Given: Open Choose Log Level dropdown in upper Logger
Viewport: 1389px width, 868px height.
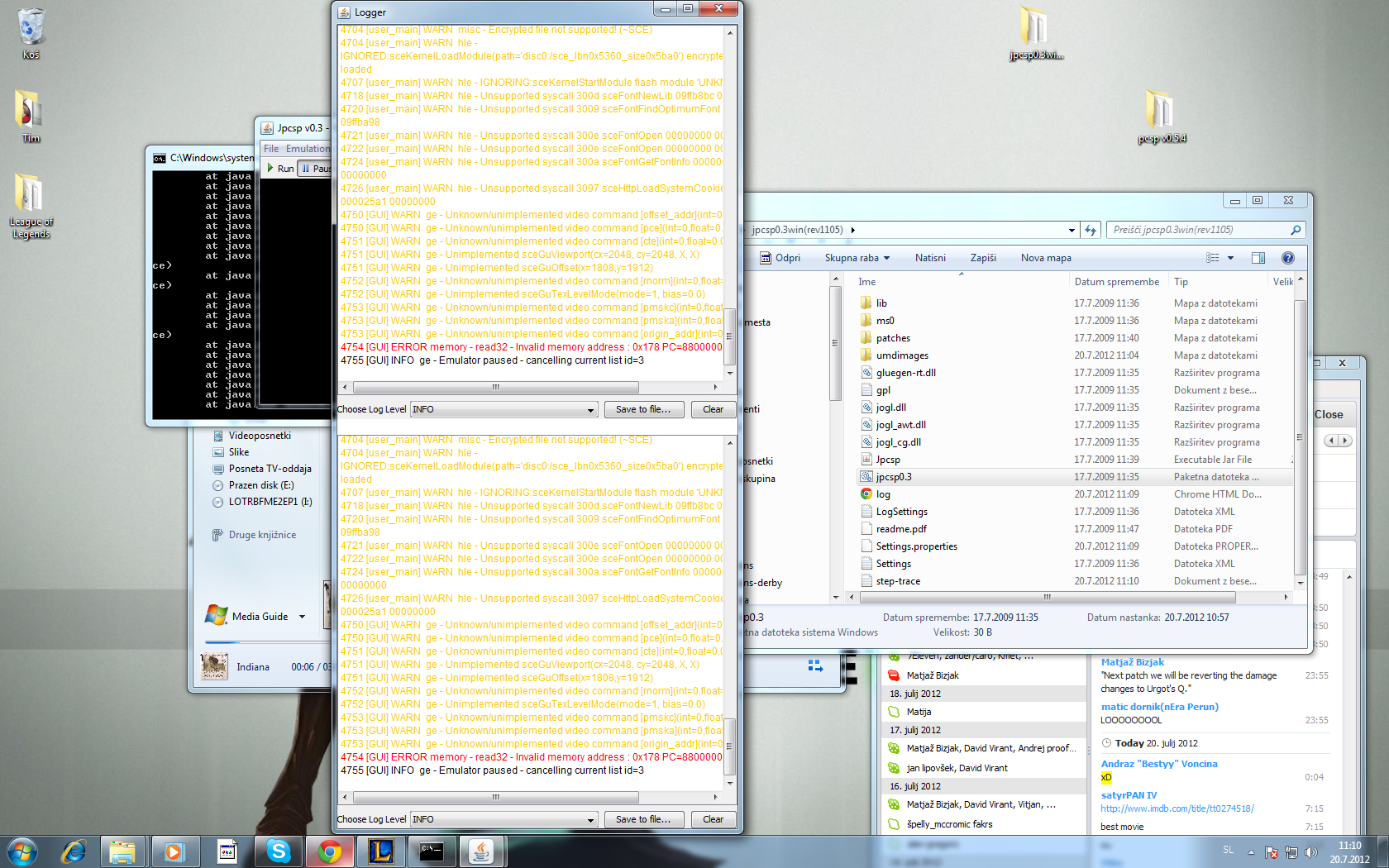Looking at the screenshot, I should 504,409.
